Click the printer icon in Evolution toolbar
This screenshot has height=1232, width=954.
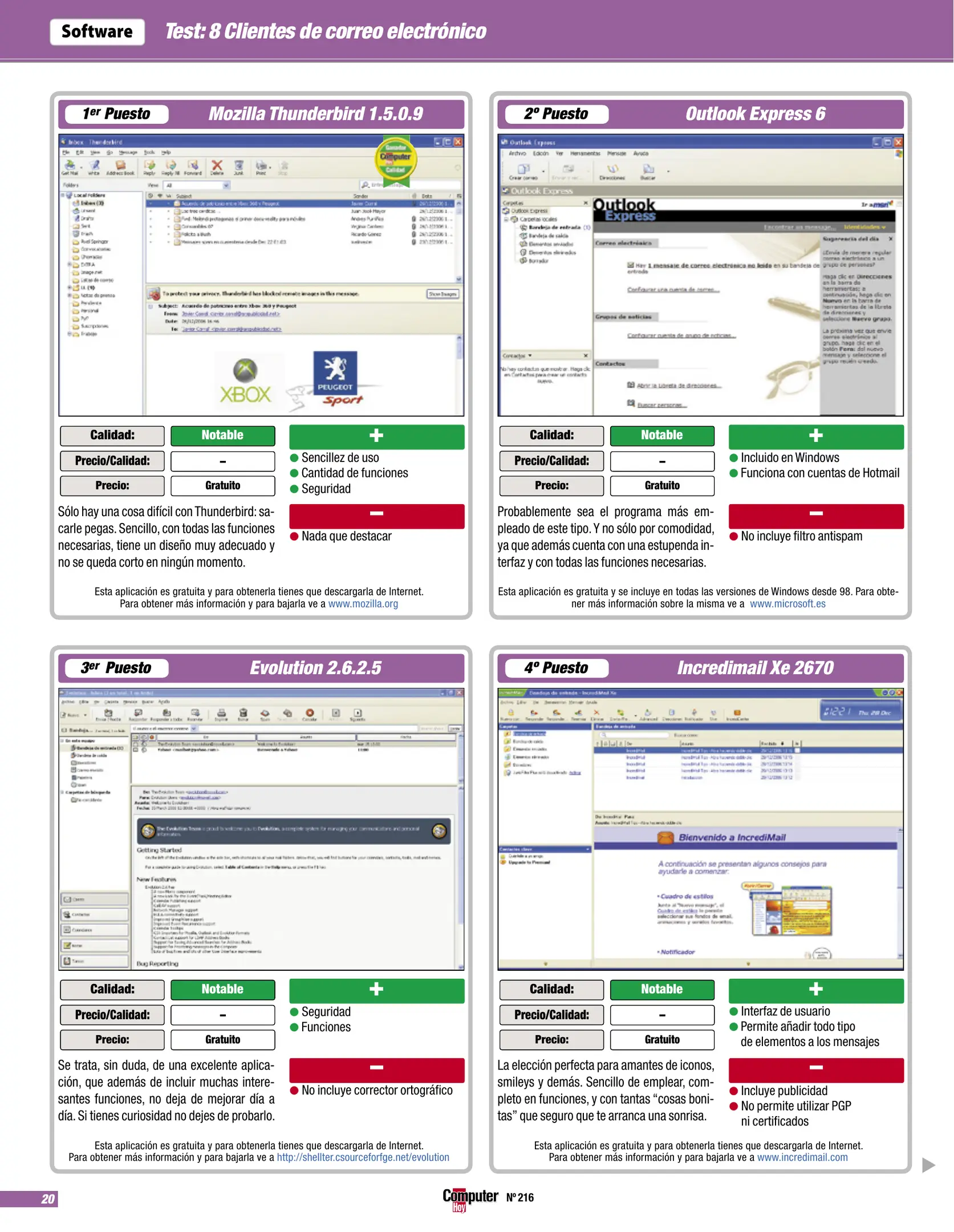coord(221,714)
